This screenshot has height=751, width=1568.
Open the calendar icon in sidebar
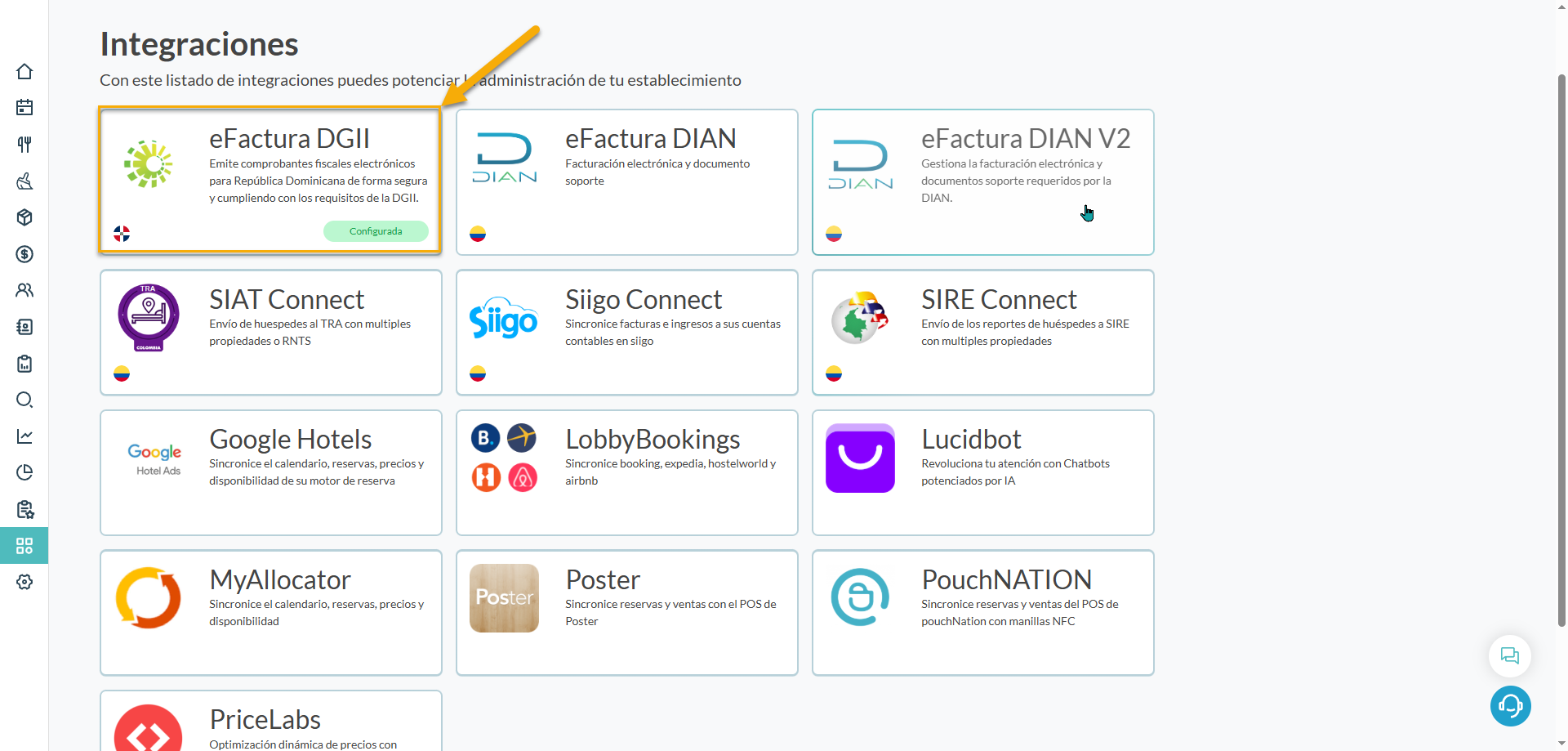coord(24,108)
